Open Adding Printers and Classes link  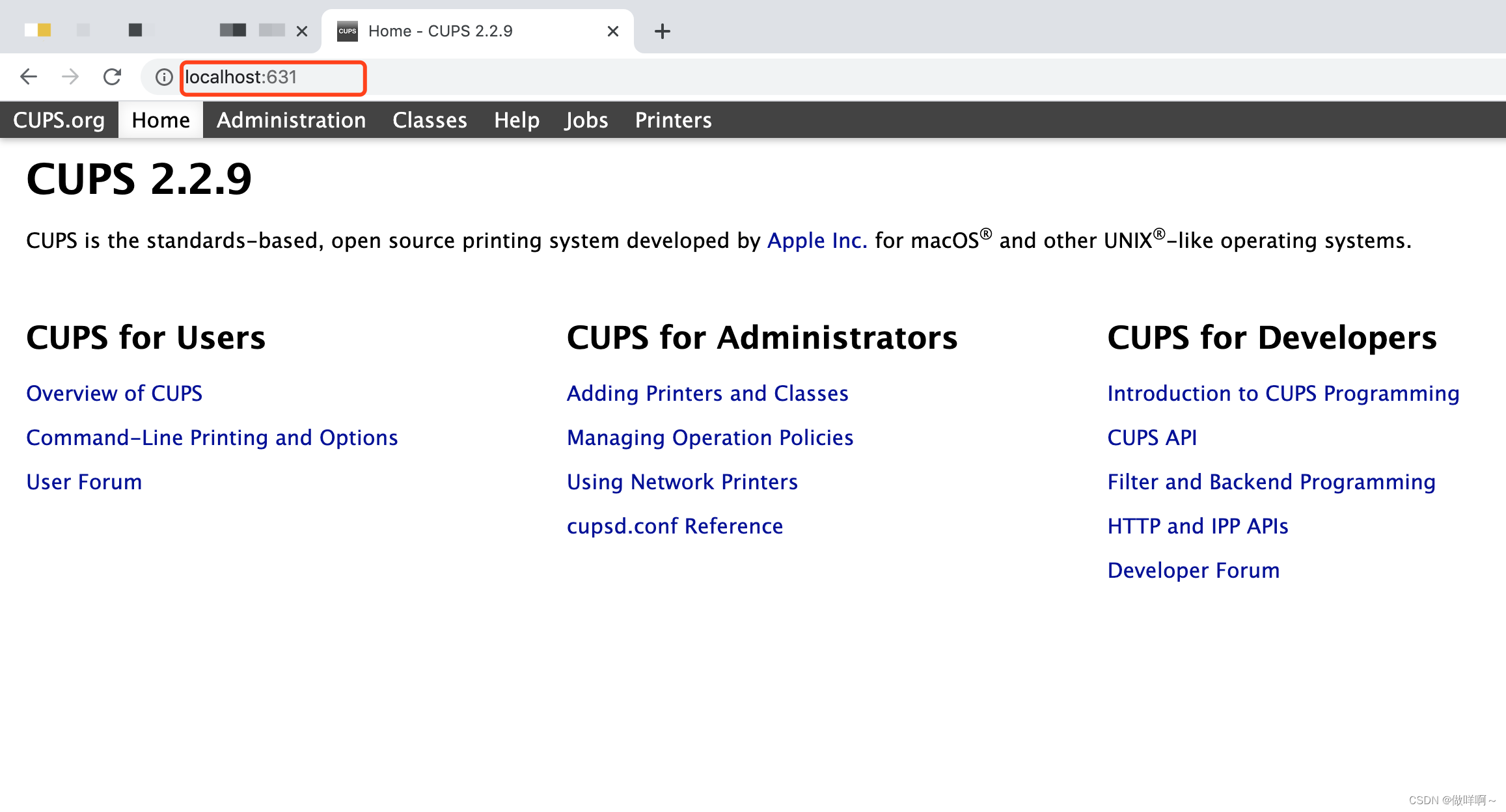click(x=707, y=394)
